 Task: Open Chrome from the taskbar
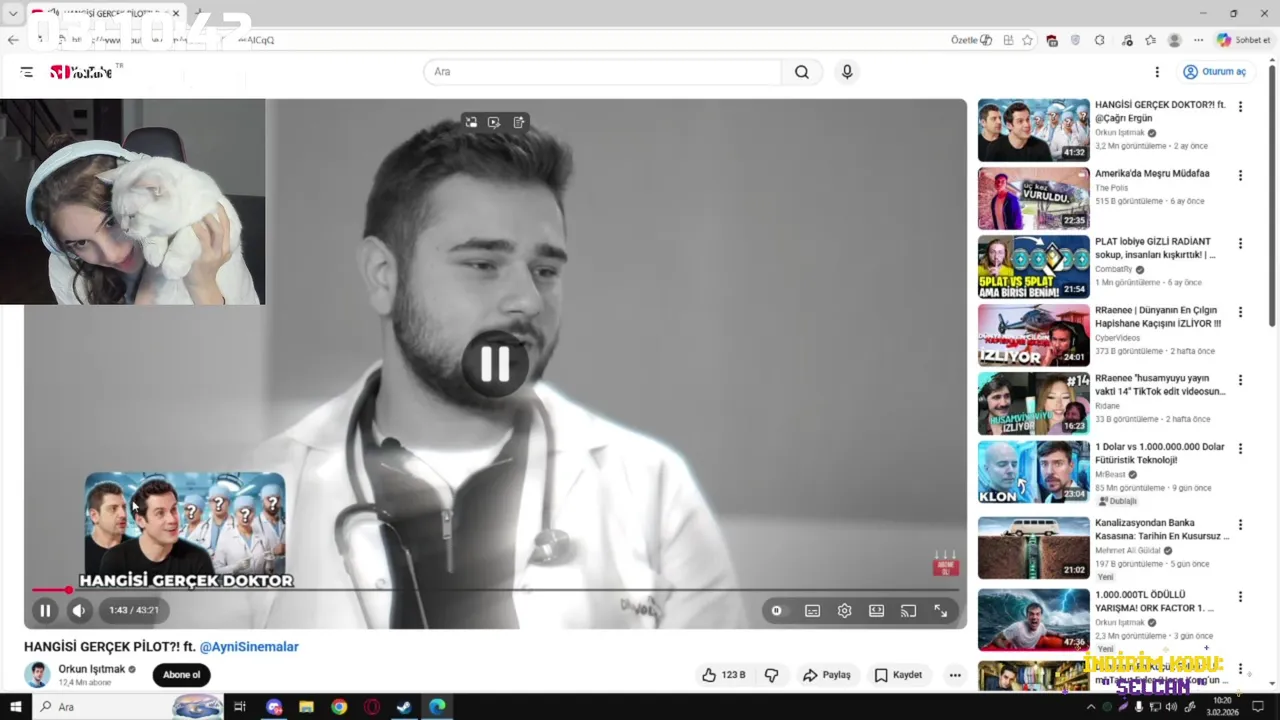coord(339,707)
